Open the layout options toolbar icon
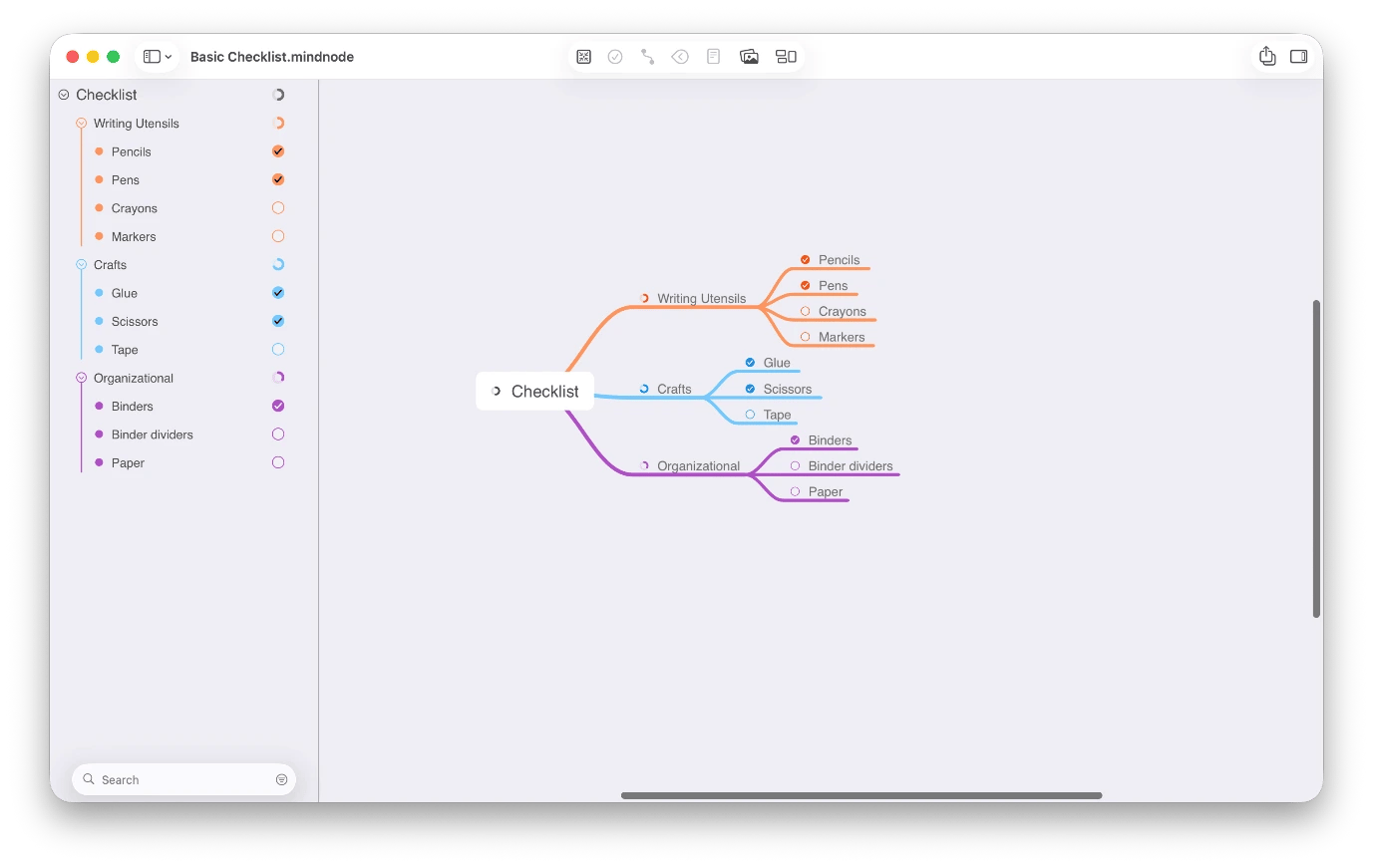Image resolution: width=1373 pixels, height=868 pixels. (x=787, y=57)
